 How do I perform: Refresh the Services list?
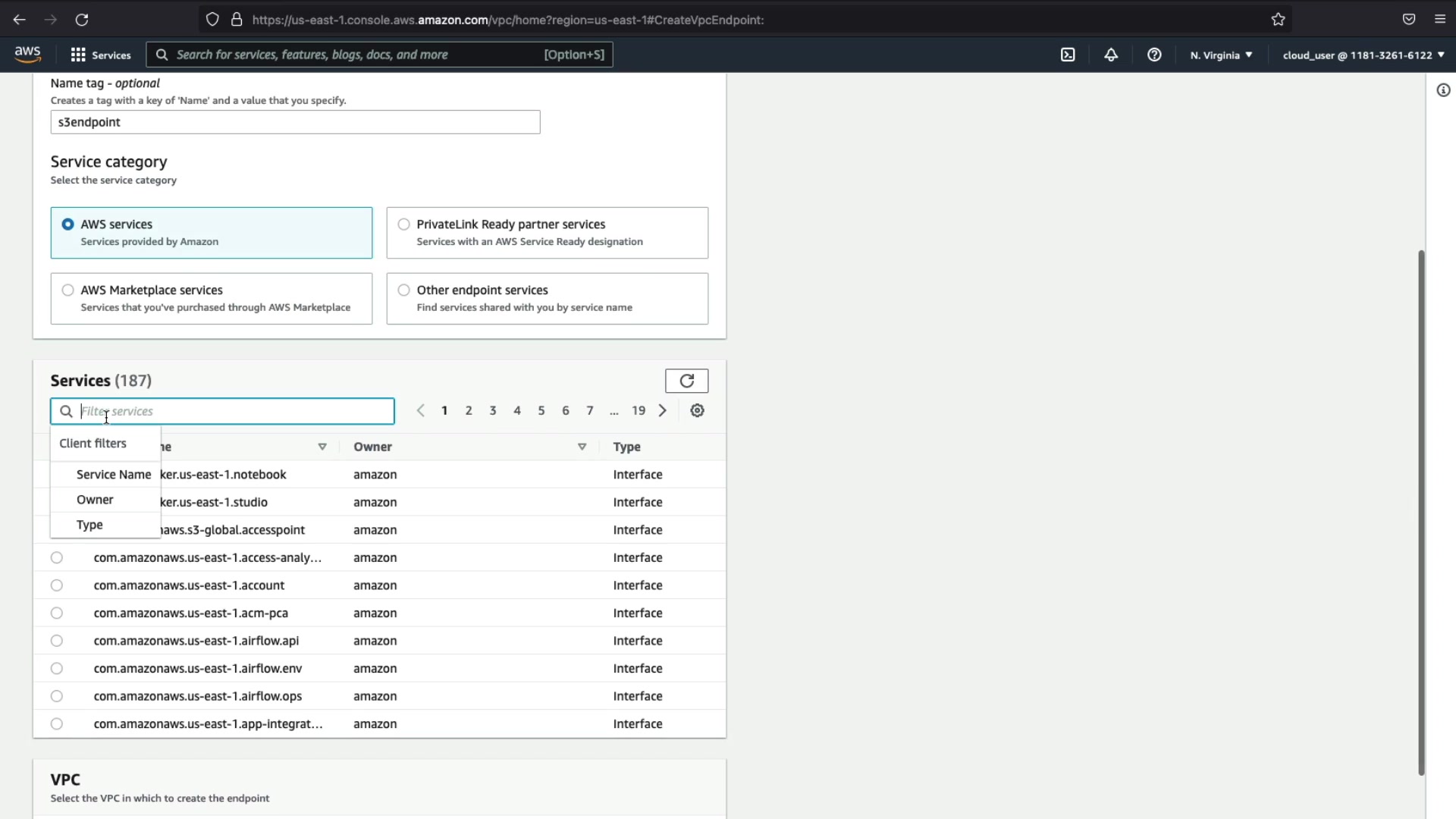686,381
